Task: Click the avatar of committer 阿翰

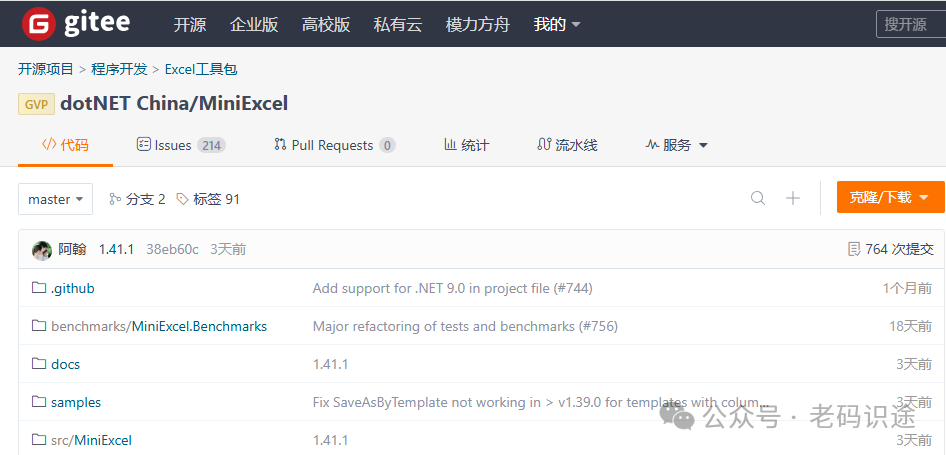Action: [42, 250]
